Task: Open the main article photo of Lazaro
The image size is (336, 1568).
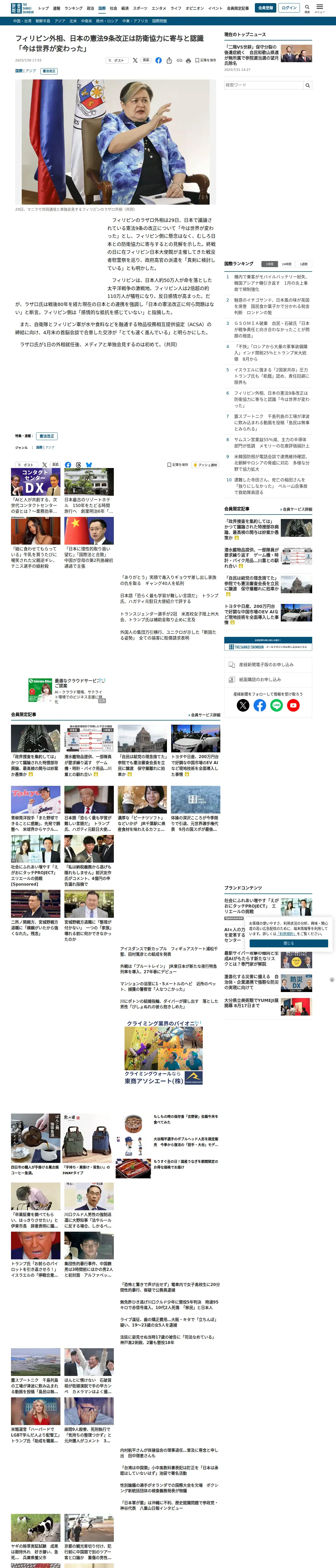Action: click(116, 142)
